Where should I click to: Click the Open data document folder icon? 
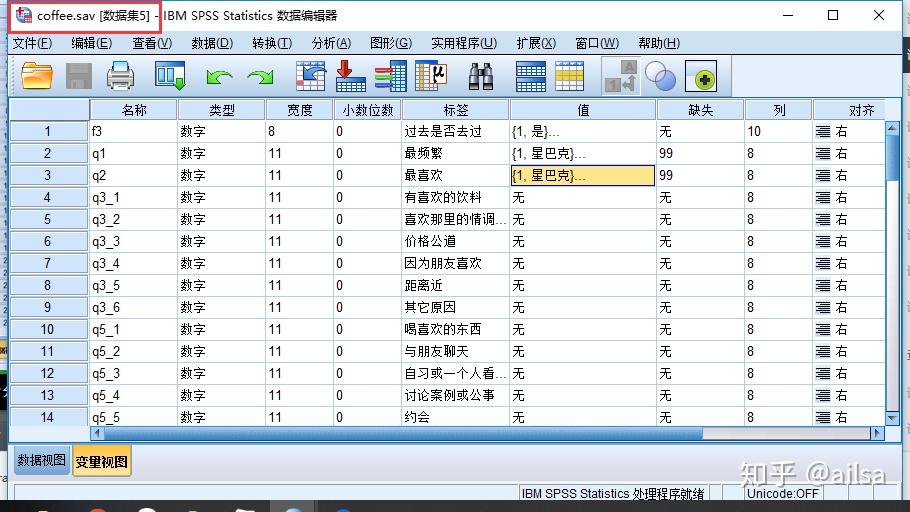(37, 76)
